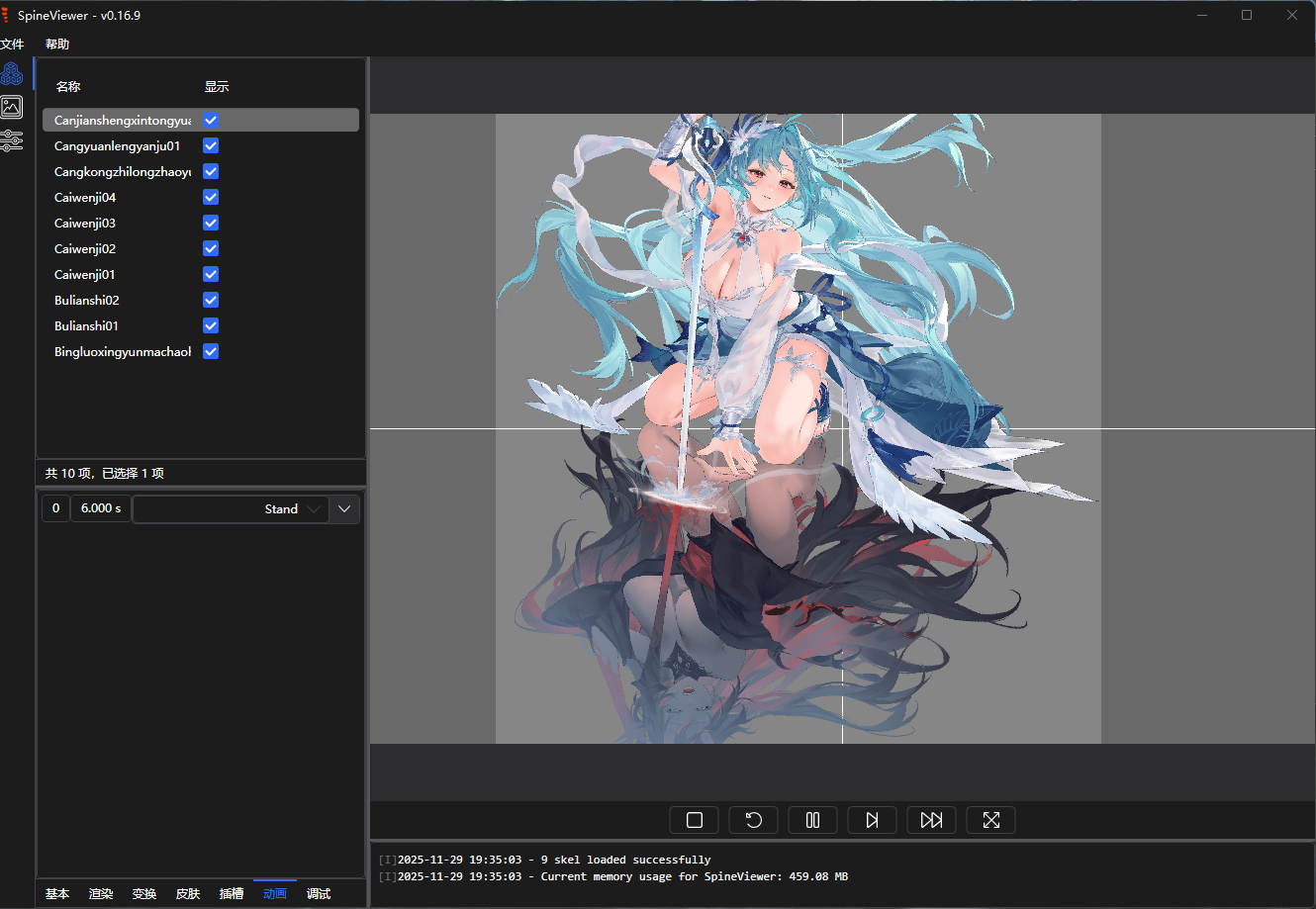Toggle visibility of Cangkongzhilongzhaoyu model
Screen dimensions: 1316x909
(211, 171)
